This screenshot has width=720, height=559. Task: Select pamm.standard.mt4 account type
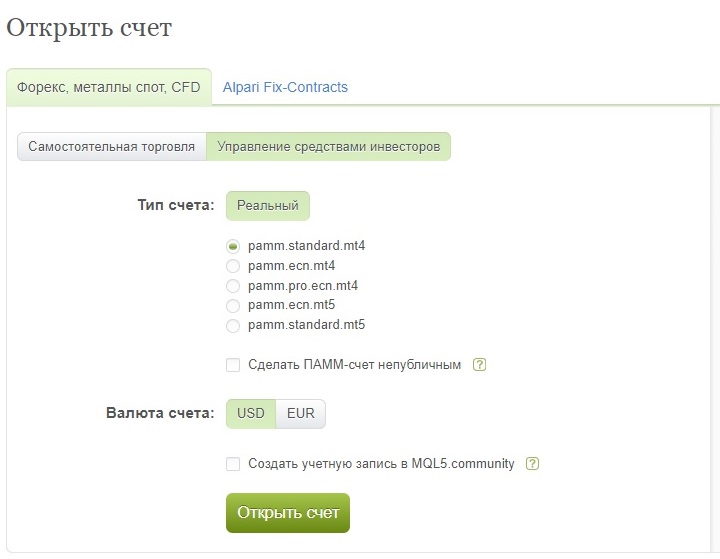233,246
